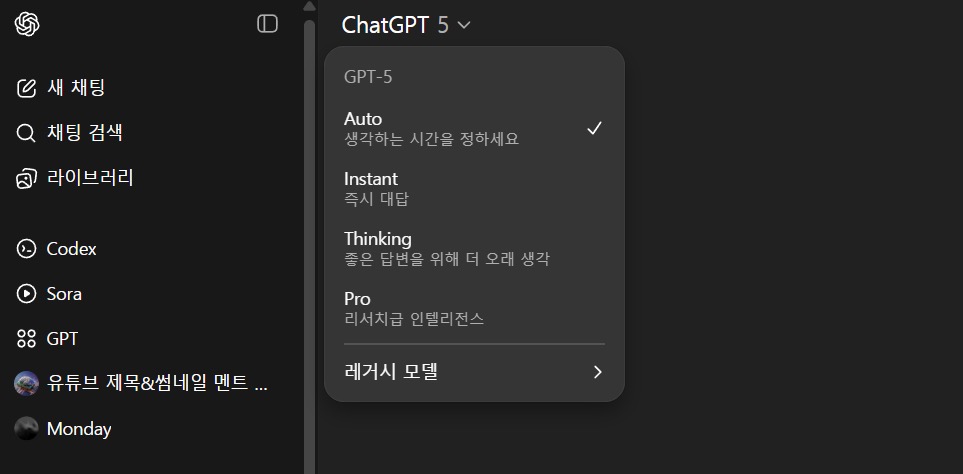The width and height of the screenshot is (963, 474).
Task: Click the ChatGPT logo icon
Action: pos(27,24)
